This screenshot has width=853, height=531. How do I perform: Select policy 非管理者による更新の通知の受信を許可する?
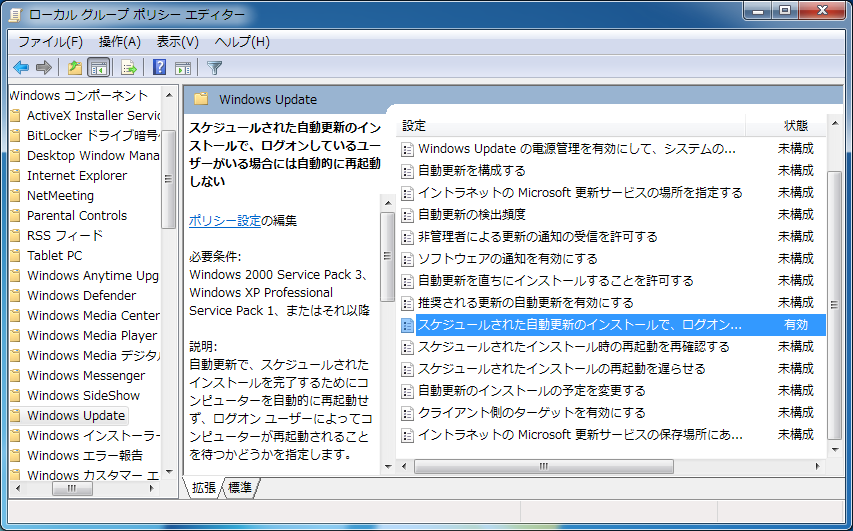(537, 237)
